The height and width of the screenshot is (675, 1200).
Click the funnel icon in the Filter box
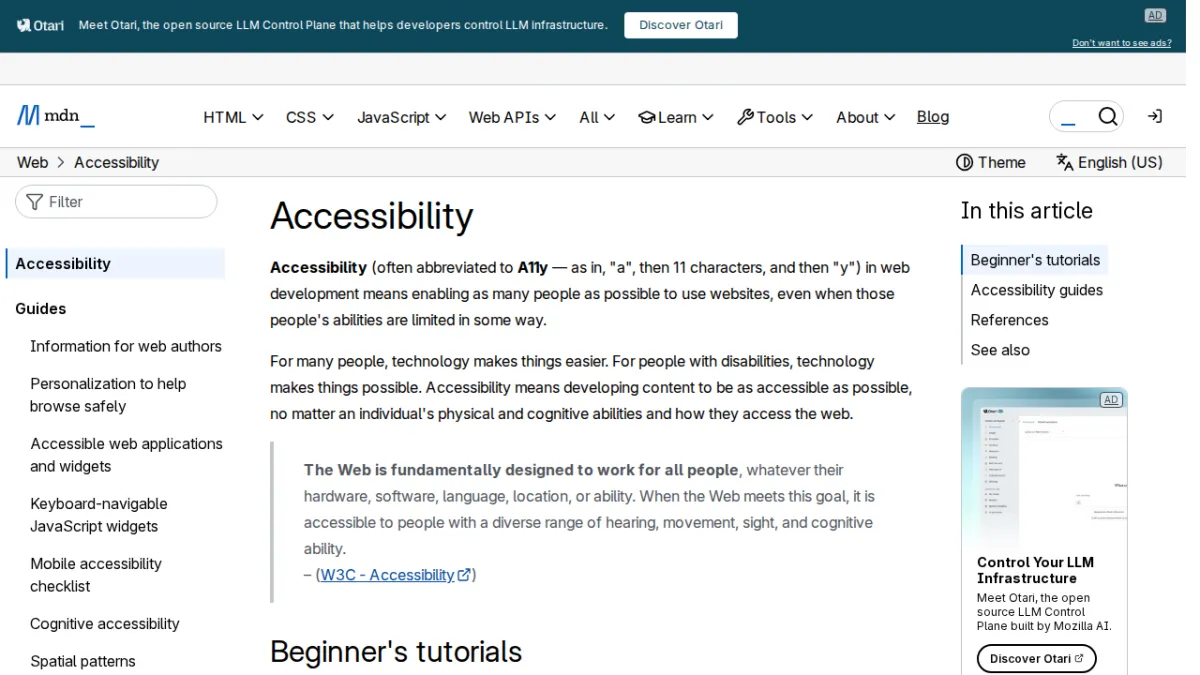pyautogui.click(x=35, y=202)
